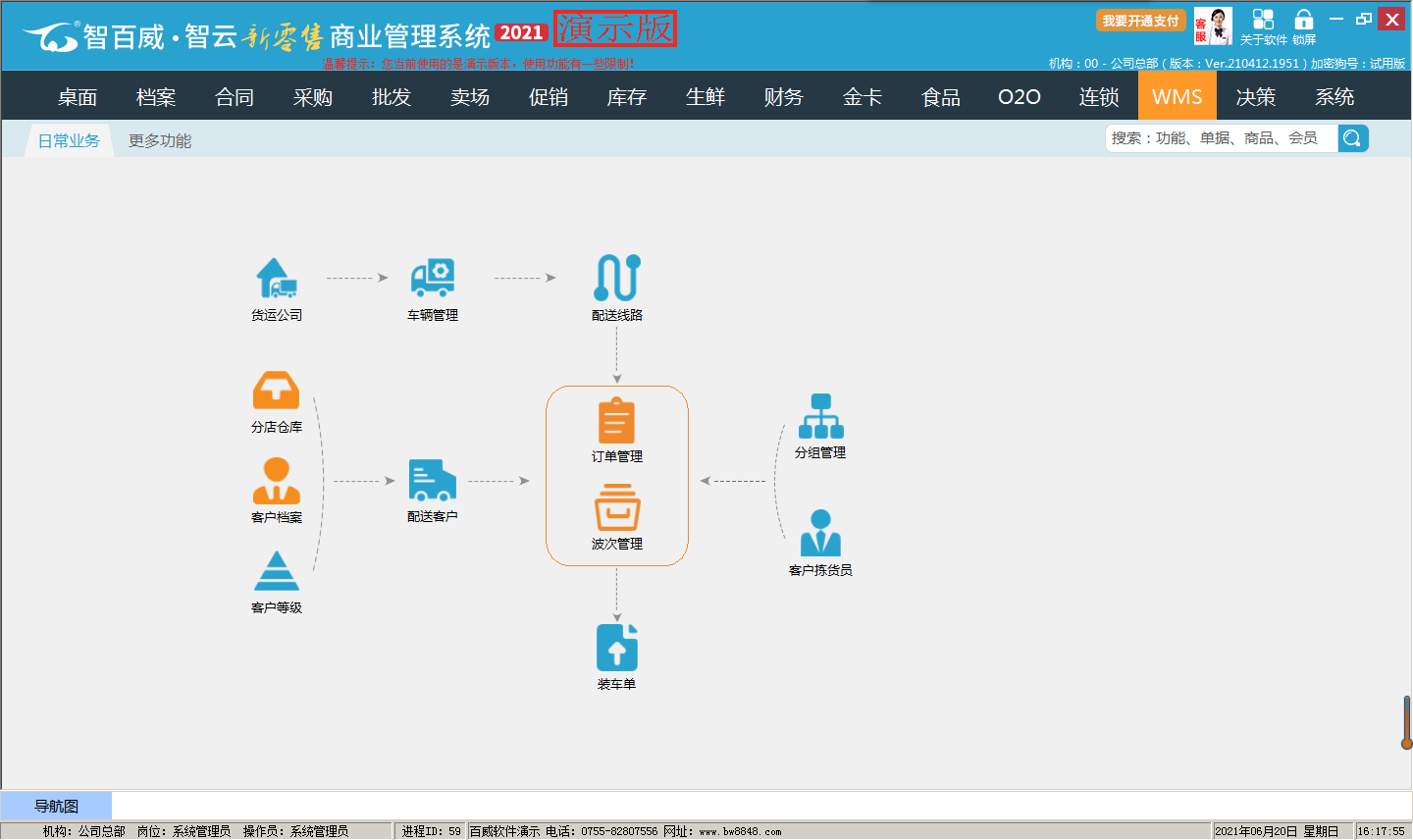Select the 导航图 bottom tab
Viewport: 1413px width, 840px height.
coord(56,807)
